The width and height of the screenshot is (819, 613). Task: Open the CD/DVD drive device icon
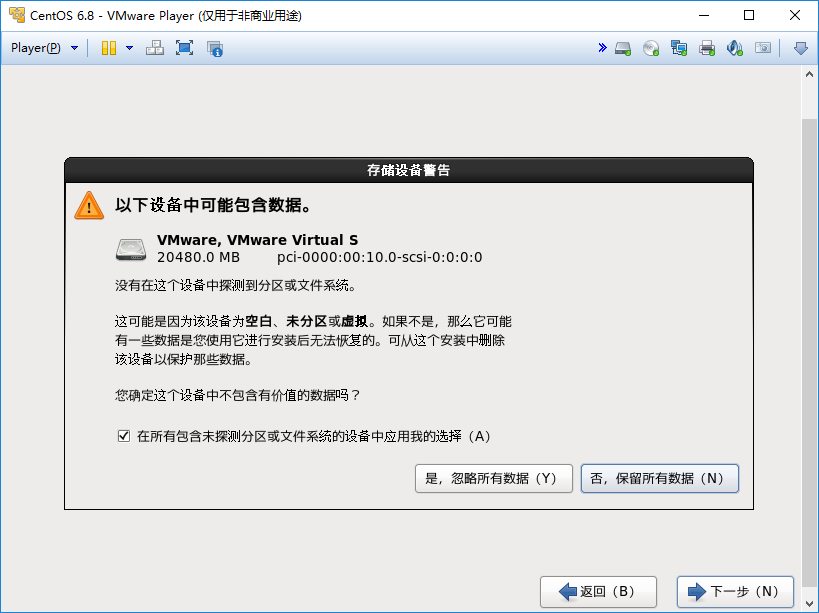click(651, 49)
